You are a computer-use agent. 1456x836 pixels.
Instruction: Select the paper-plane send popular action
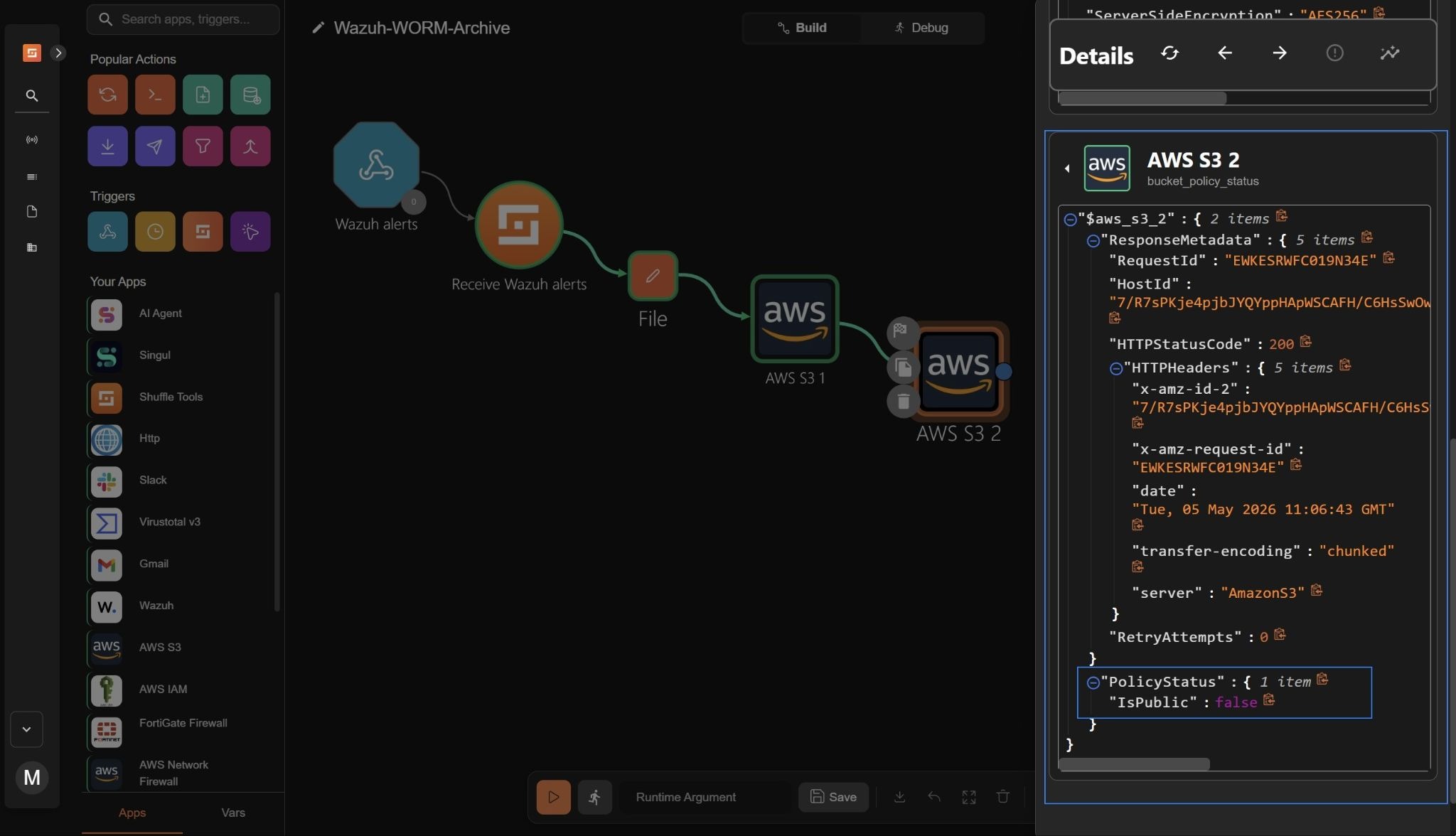click(x=155, y=146)
